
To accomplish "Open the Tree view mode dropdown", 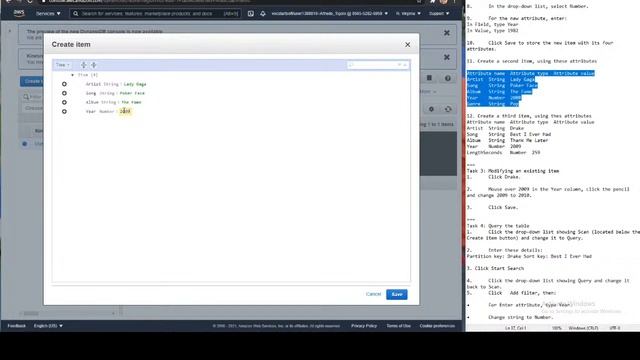I will (x=62, y=65).
